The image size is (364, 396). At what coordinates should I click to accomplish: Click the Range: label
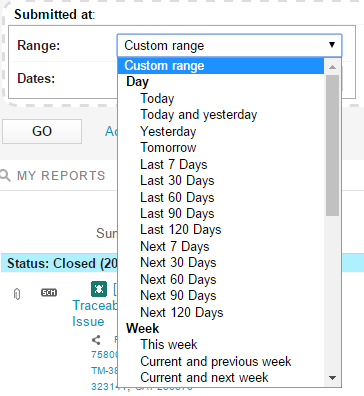tap(39, 45)
